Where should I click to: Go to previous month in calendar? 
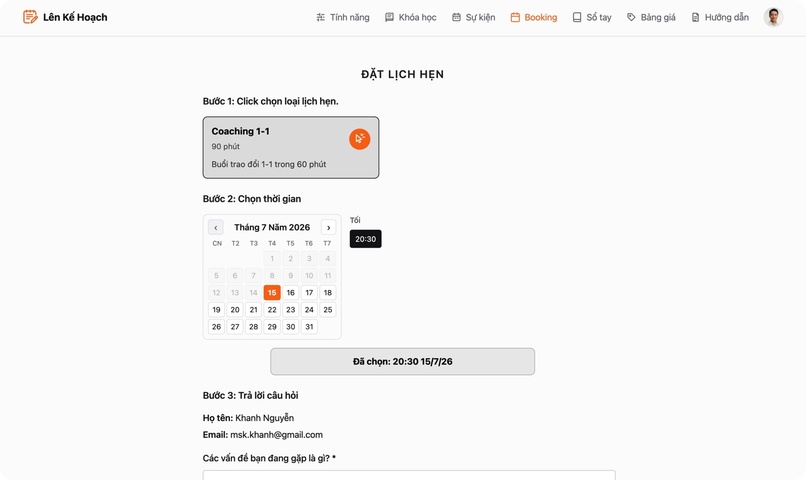216,227
